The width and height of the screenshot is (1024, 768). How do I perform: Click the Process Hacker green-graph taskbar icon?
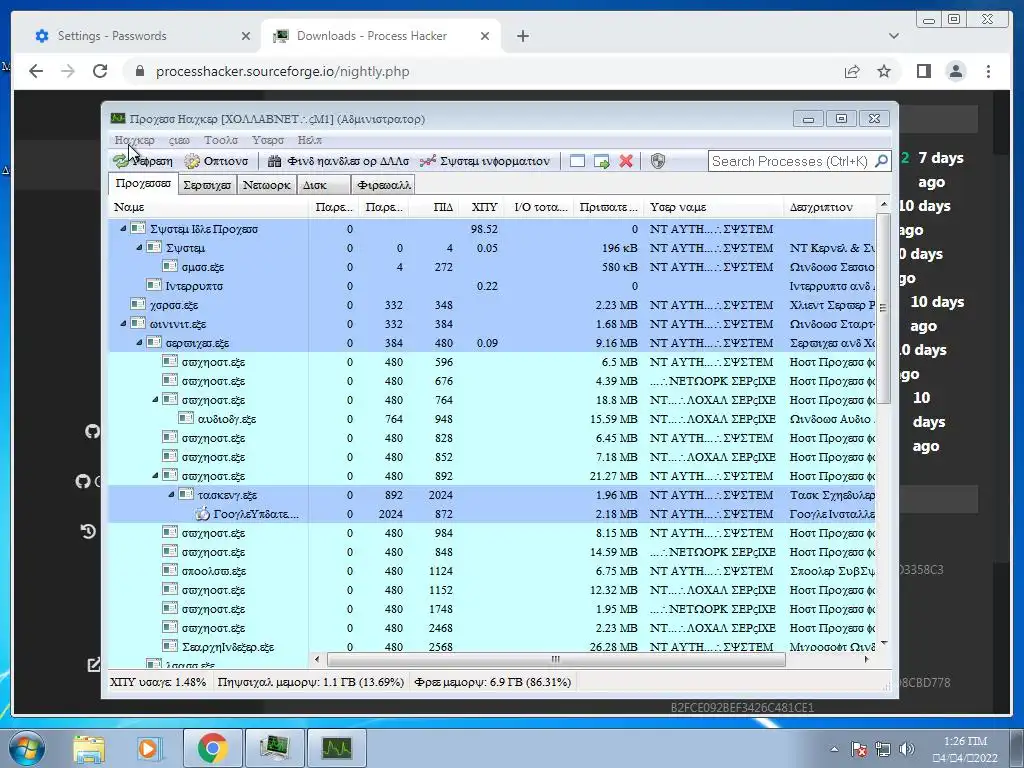(x=336, y=748)
